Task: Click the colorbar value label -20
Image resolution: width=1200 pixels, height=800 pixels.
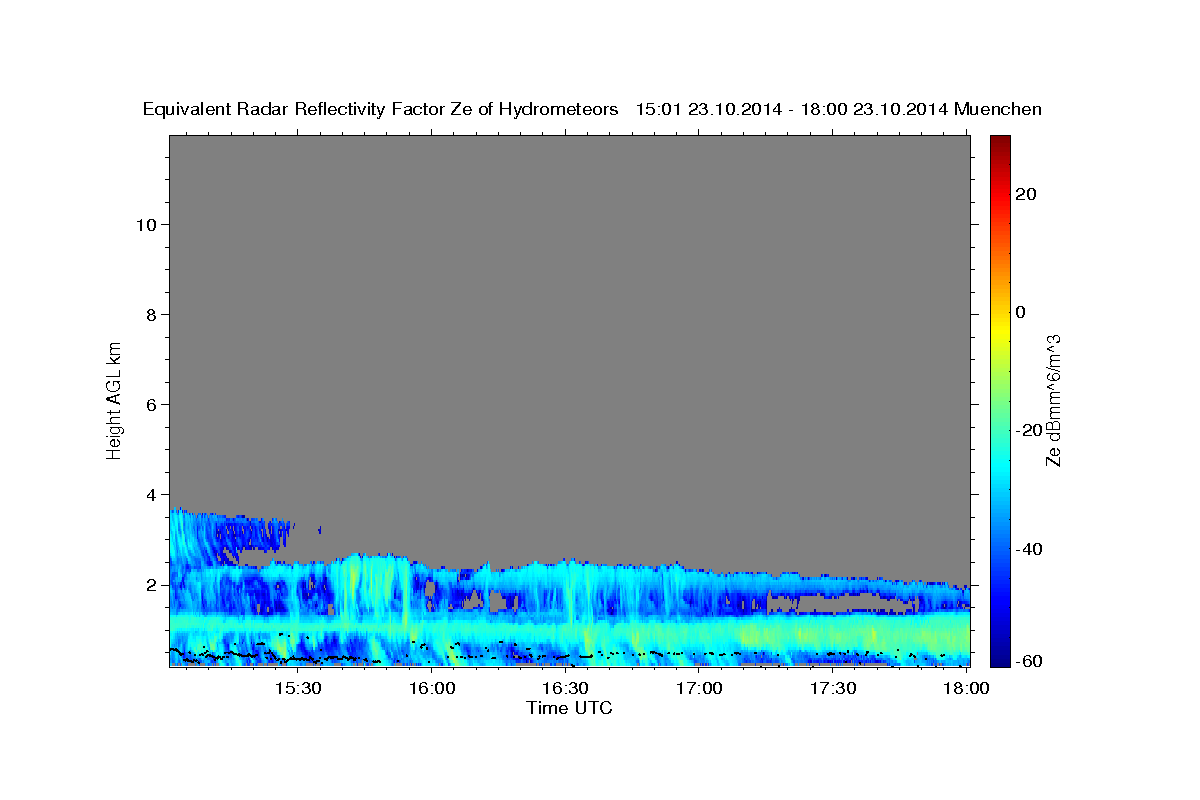Action: tap(1029, 430)
